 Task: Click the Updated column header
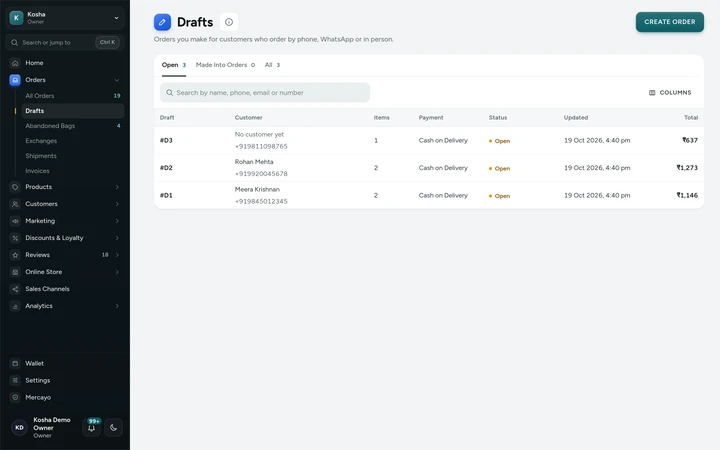point(576,118)
